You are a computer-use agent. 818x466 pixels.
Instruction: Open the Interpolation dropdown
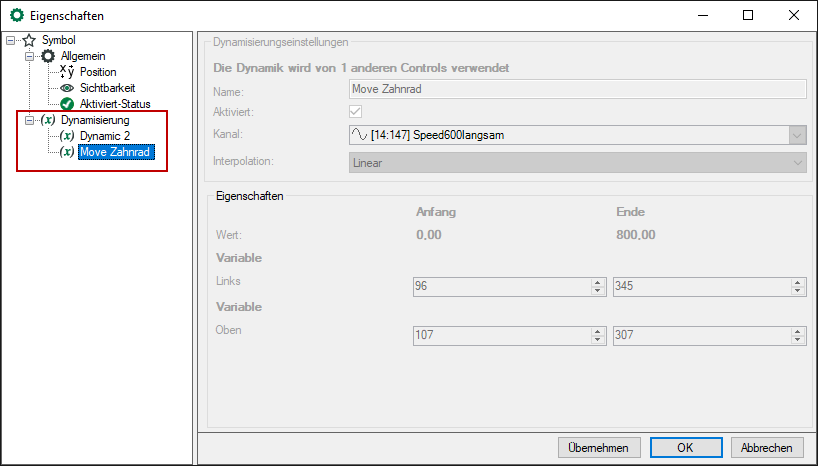pos(797,162)
